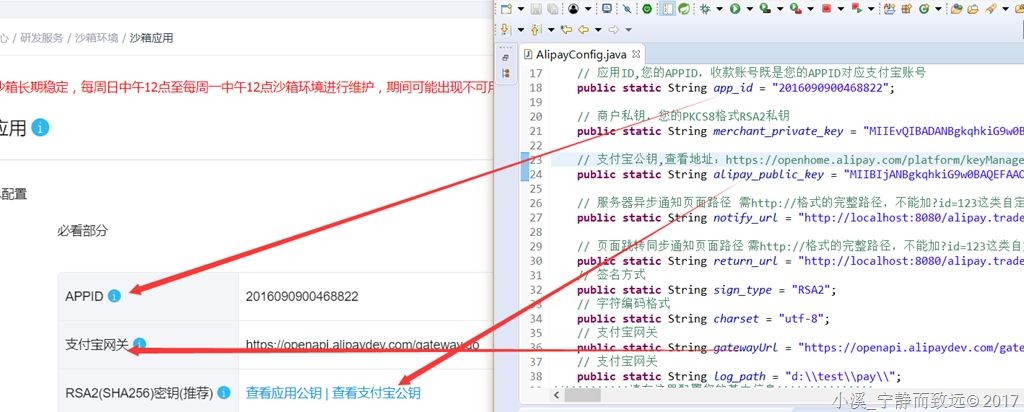Click the Restore view icon left of editor
This screenshot has height=412, width=1024.
click(505, 58)
